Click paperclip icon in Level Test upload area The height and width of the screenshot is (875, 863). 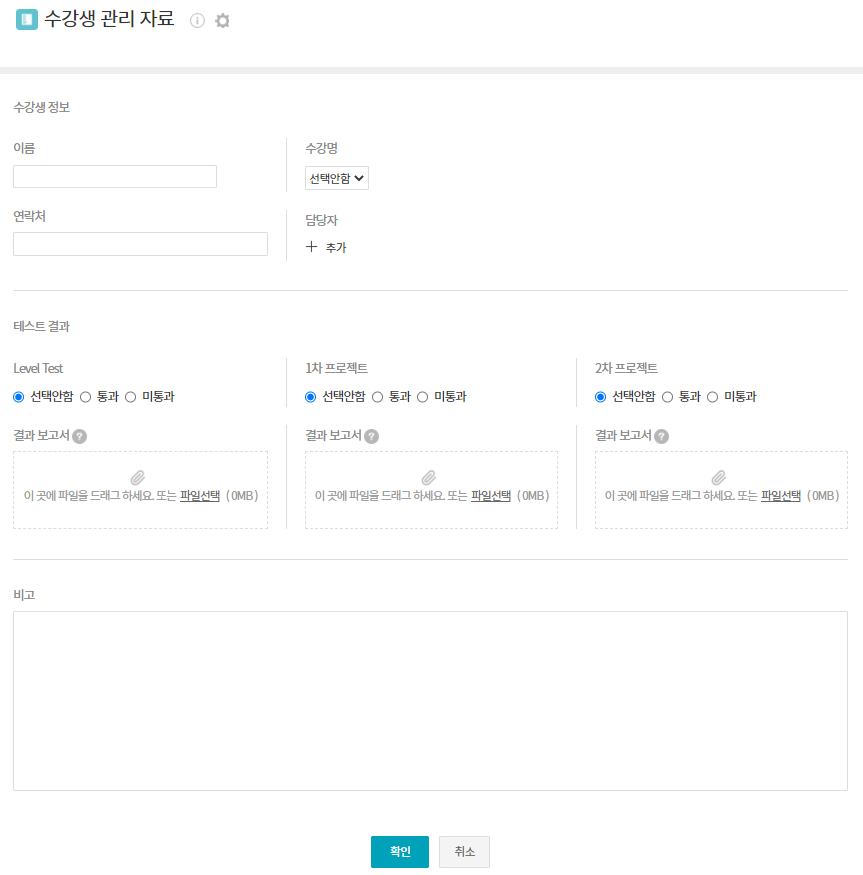pos(138,478)
